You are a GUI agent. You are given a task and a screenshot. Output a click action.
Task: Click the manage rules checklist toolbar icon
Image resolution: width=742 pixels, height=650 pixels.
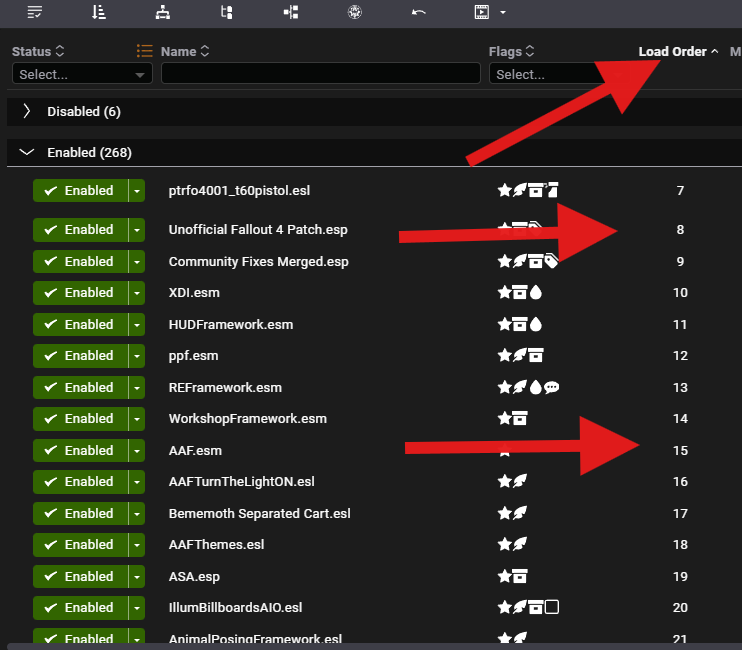coord(35,12)
